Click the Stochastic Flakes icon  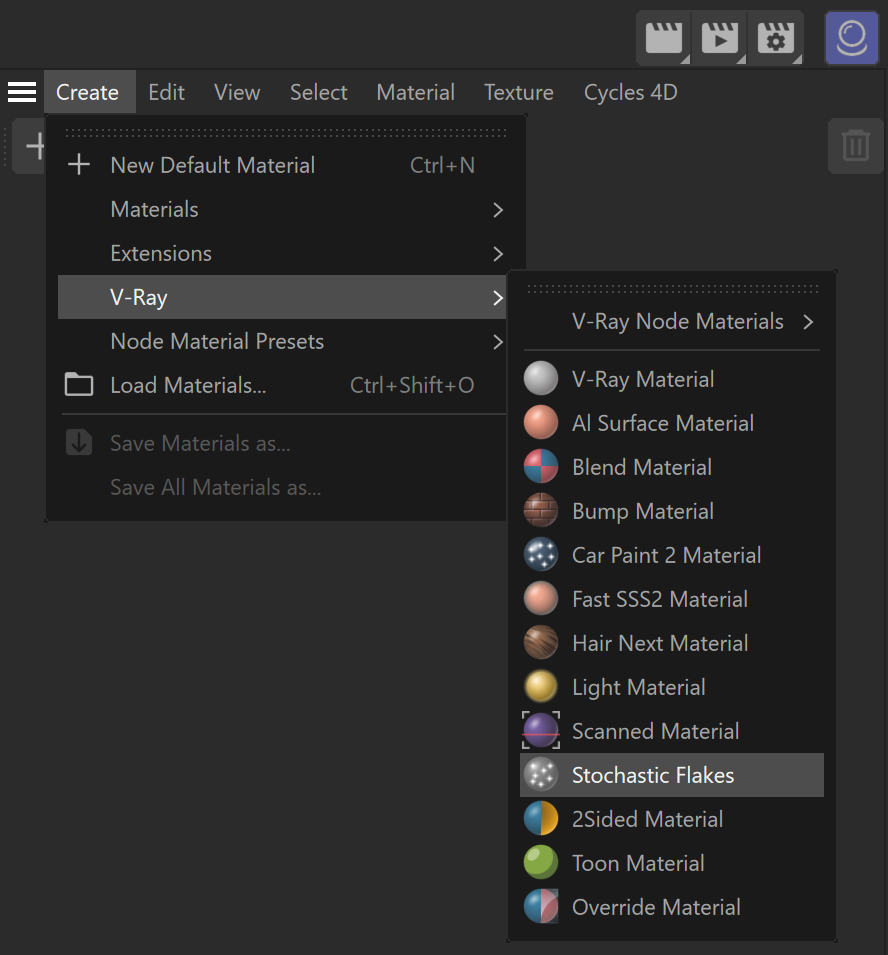541,775
